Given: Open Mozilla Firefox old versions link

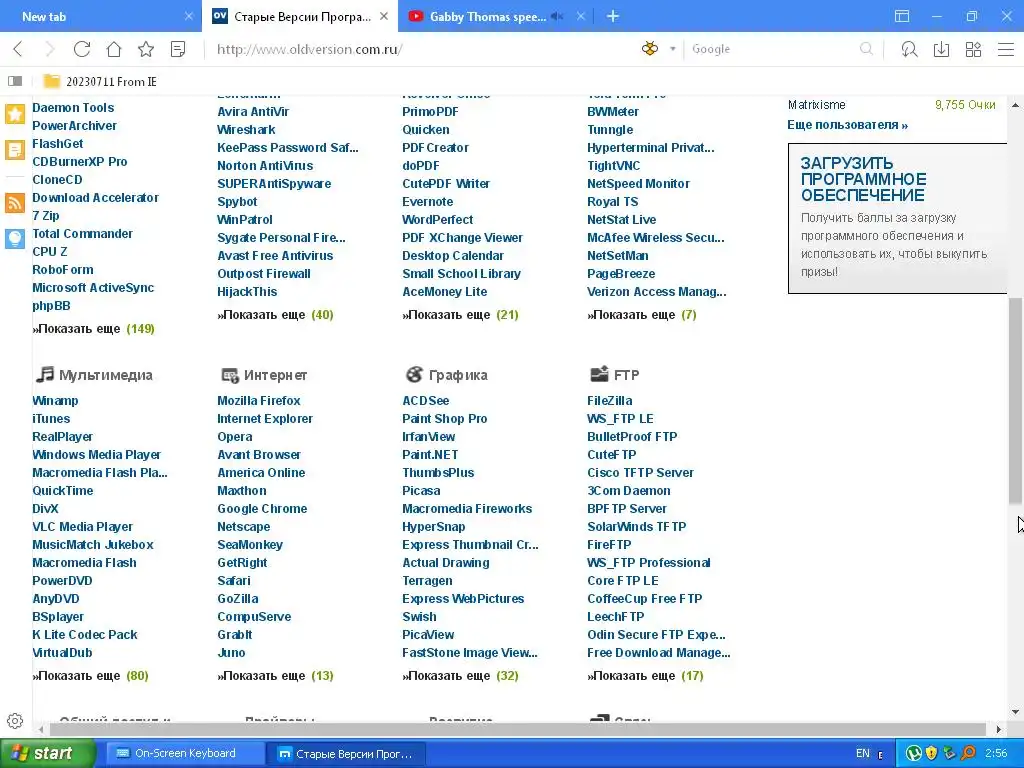Looking at the screenshot, I should [259, 400].
